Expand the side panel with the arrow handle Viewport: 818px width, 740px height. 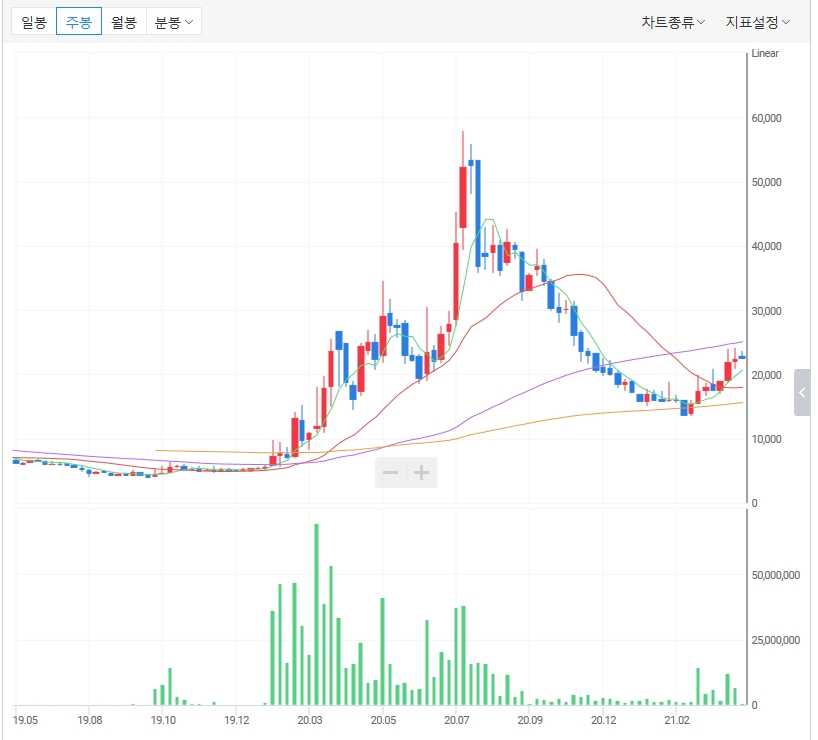[x=802, y=392]
